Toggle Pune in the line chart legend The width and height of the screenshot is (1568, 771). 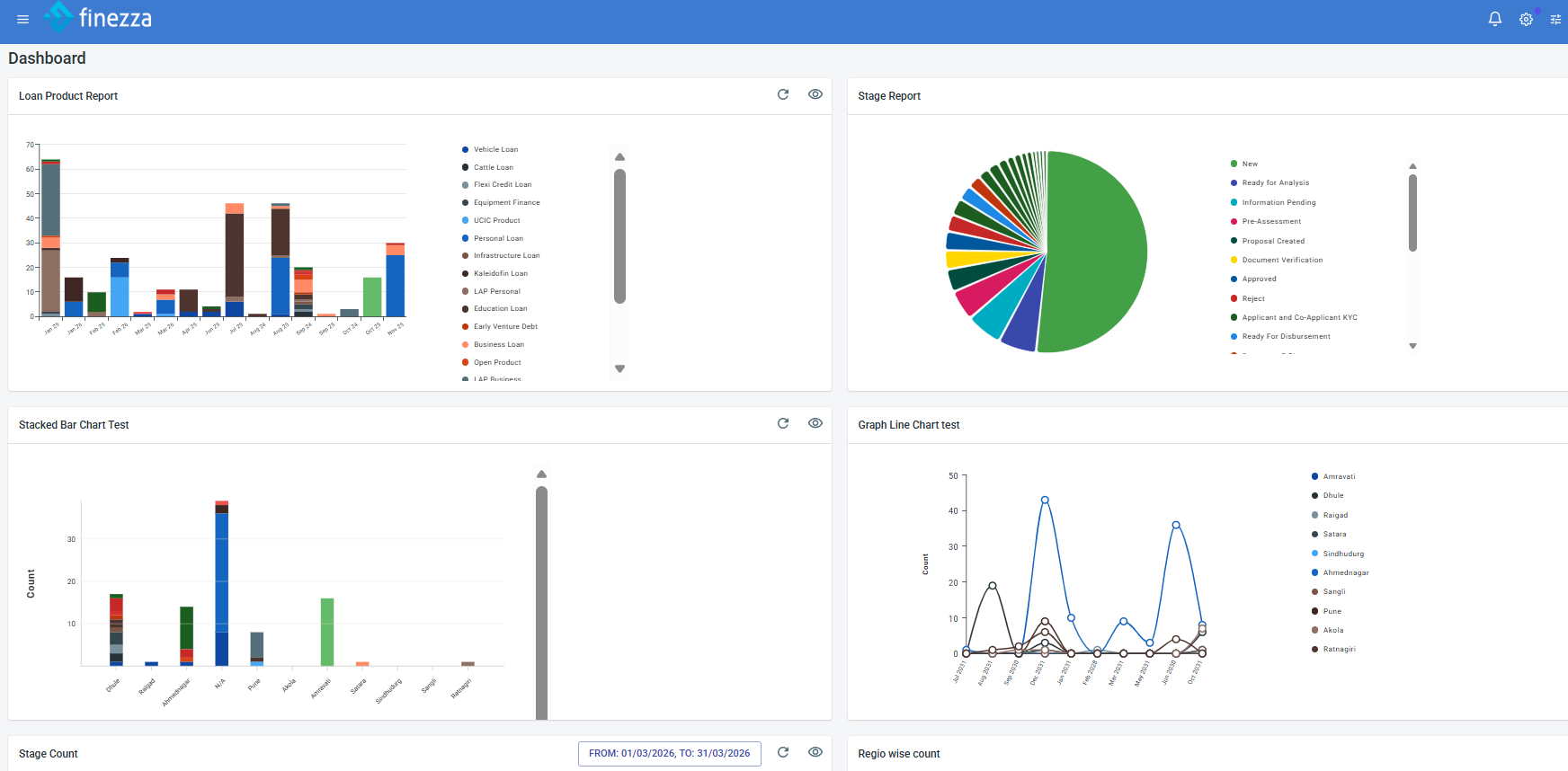1326,611
